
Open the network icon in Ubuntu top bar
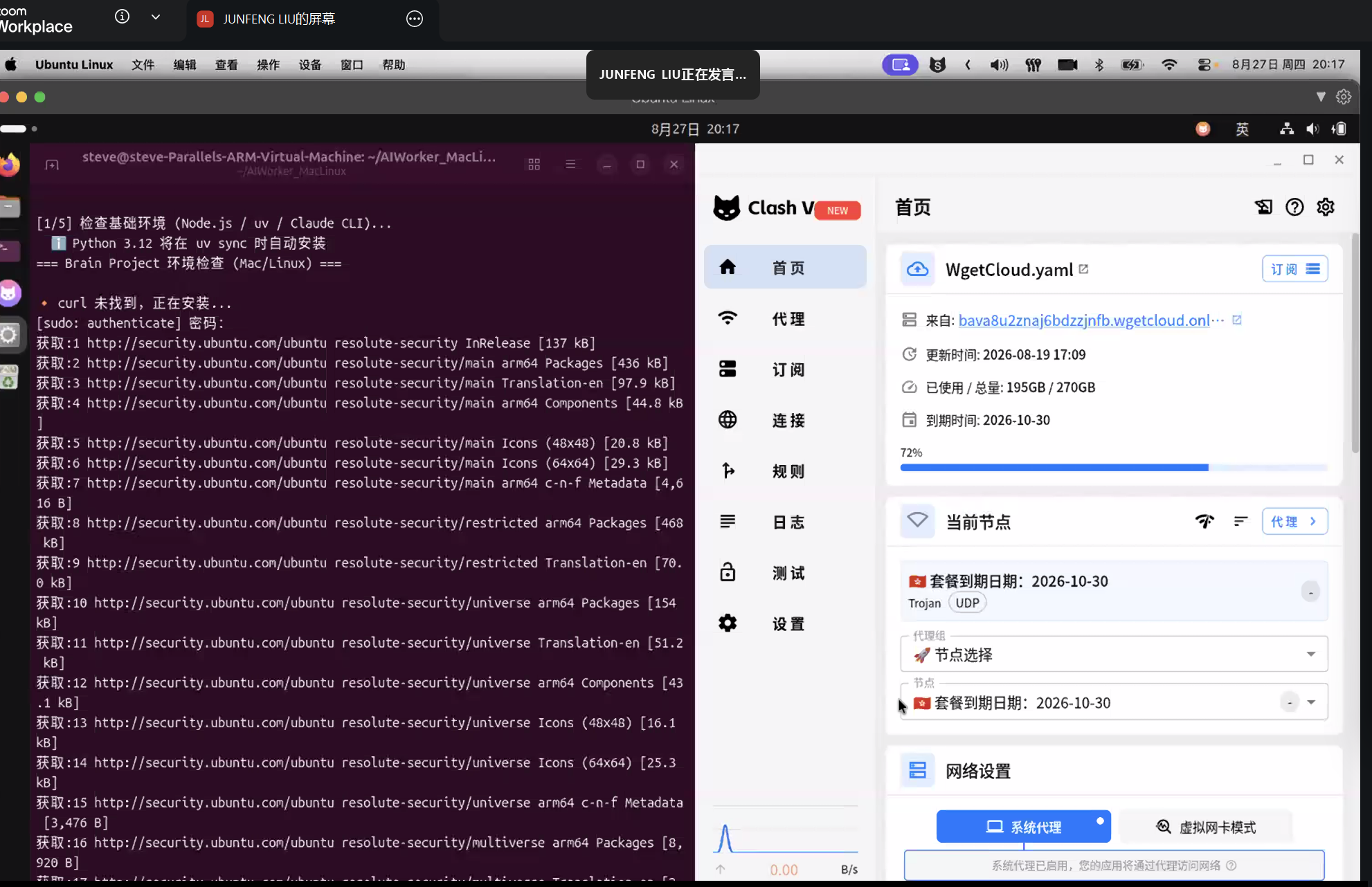point(1287,129)
